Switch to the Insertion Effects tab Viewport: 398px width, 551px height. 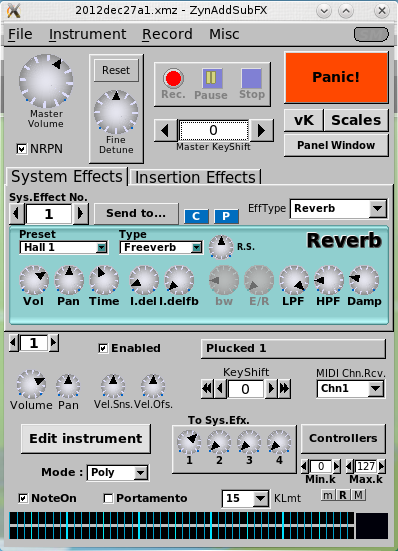pyautogui.click(x=195, y=177)
